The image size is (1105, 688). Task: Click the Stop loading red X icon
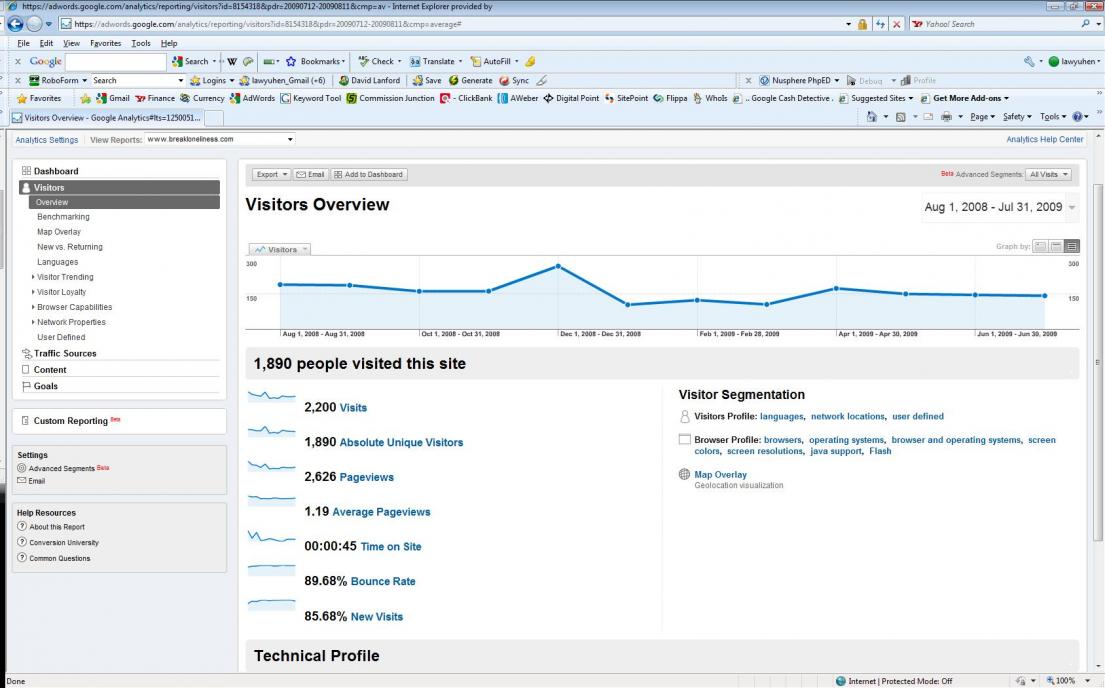pyautogui.click(x=896, y=24)
